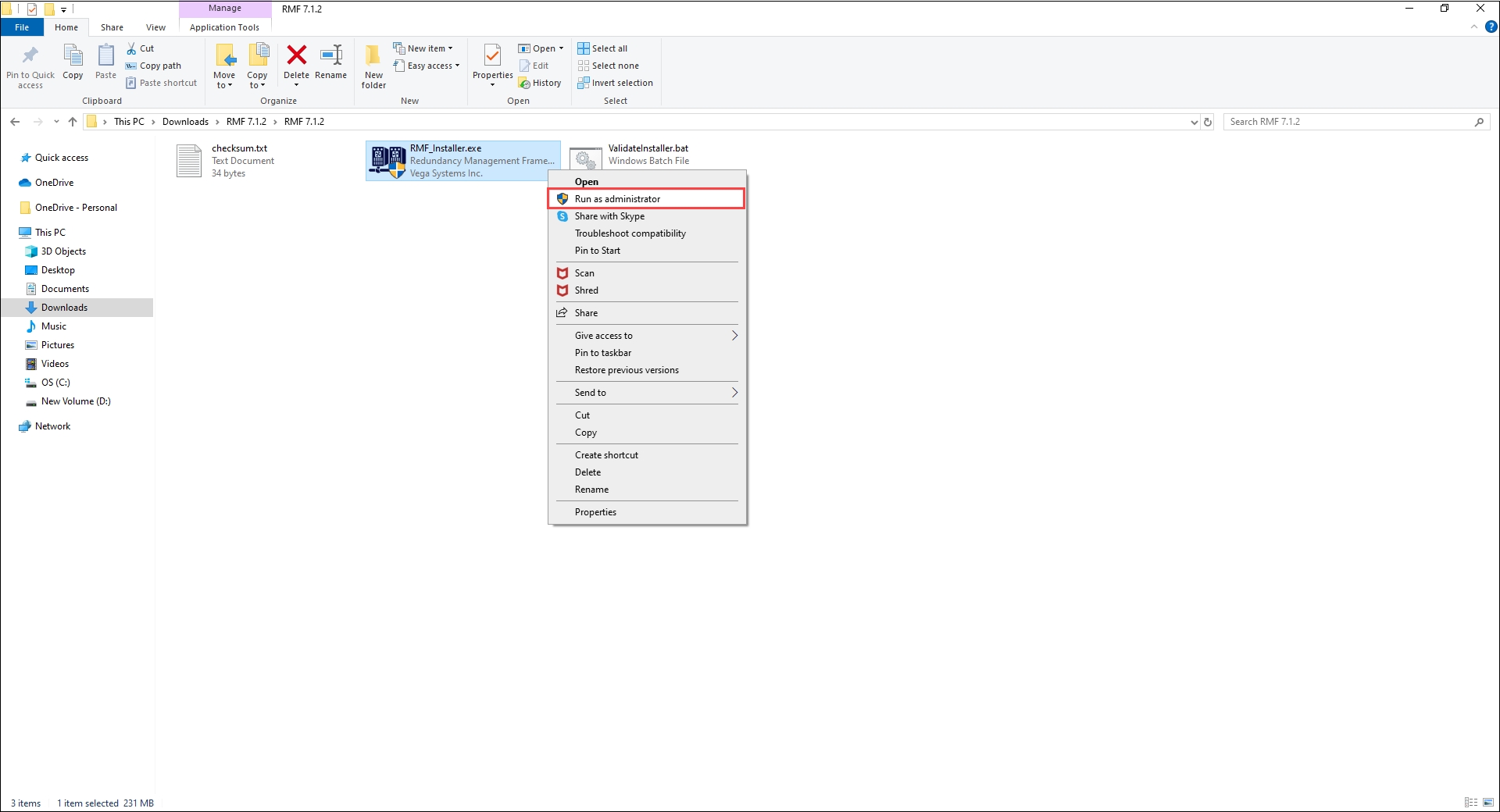Switch to details view in status bar
Screen dimensions: 1500x812
[x=1471, y=803]
